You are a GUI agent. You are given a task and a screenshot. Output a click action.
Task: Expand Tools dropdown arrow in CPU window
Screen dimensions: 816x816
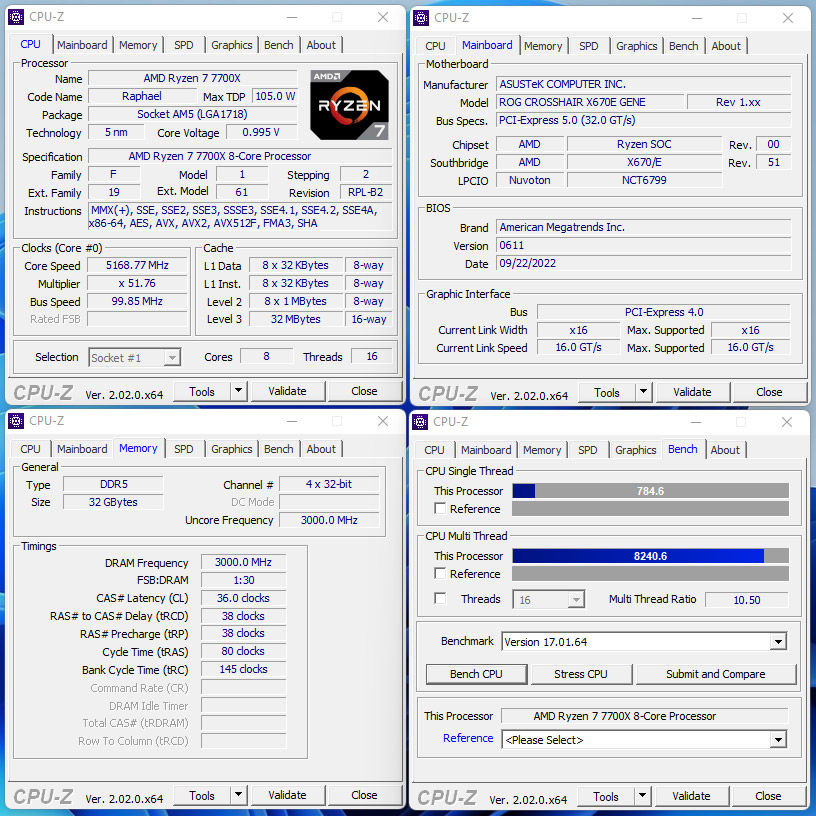pos(238,390)
